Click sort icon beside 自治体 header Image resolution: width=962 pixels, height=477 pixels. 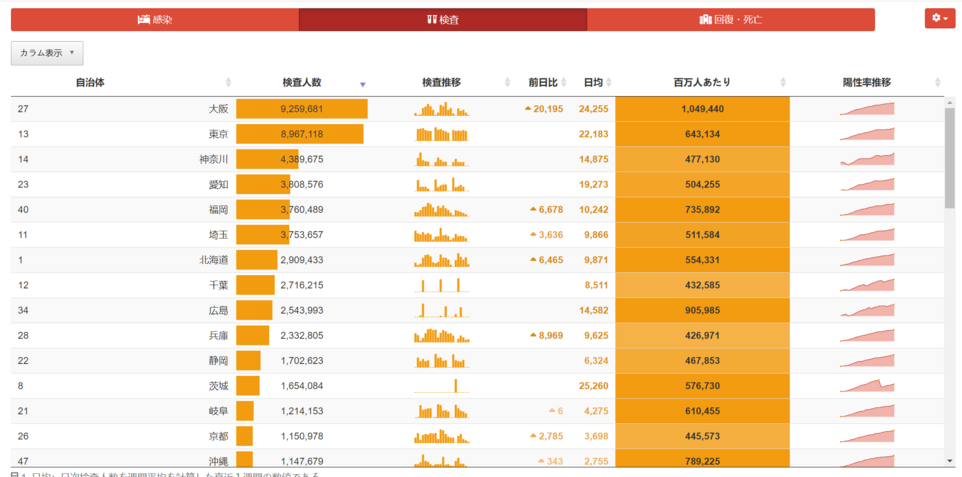coord(228,83)
